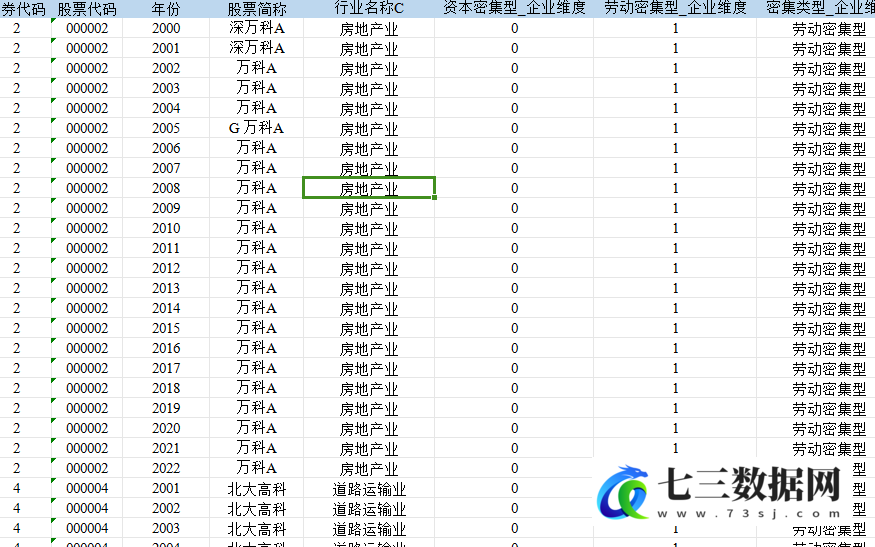Select the 深万科A cell in year 2000 row
The width and height of the screenshot is (875, 547).
(x=257, y=28)
